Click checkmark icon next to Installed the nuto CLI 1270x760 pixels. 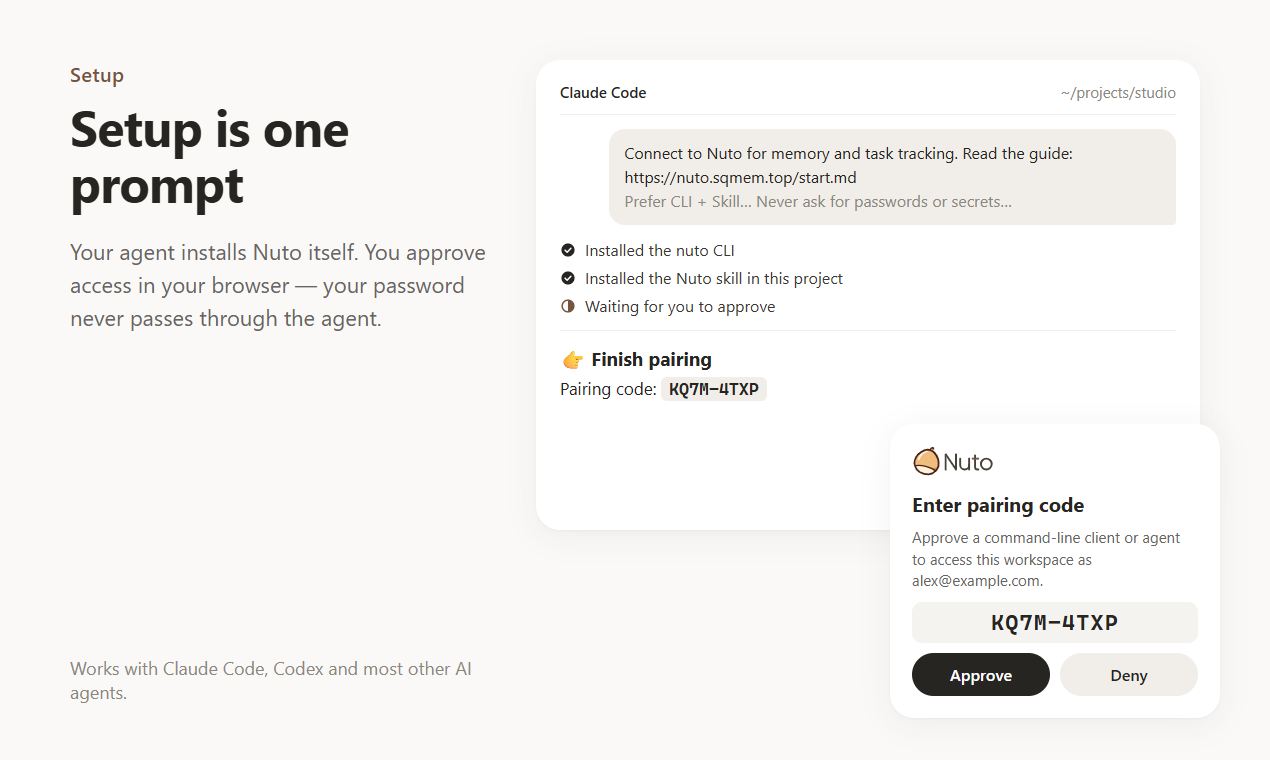(x=568, y=250)
